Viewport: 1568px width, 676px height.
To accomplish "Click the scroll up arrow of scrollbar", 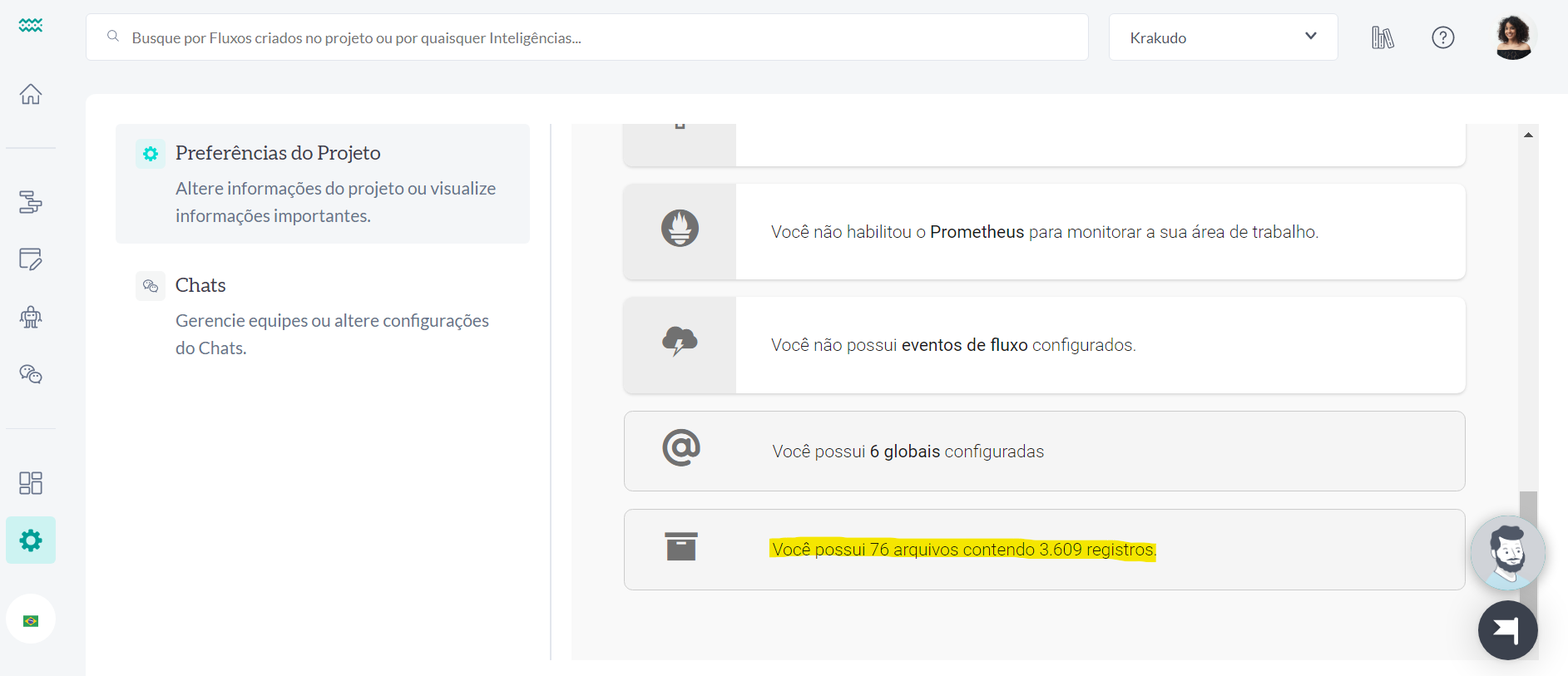I will (x=1528, y=135).
